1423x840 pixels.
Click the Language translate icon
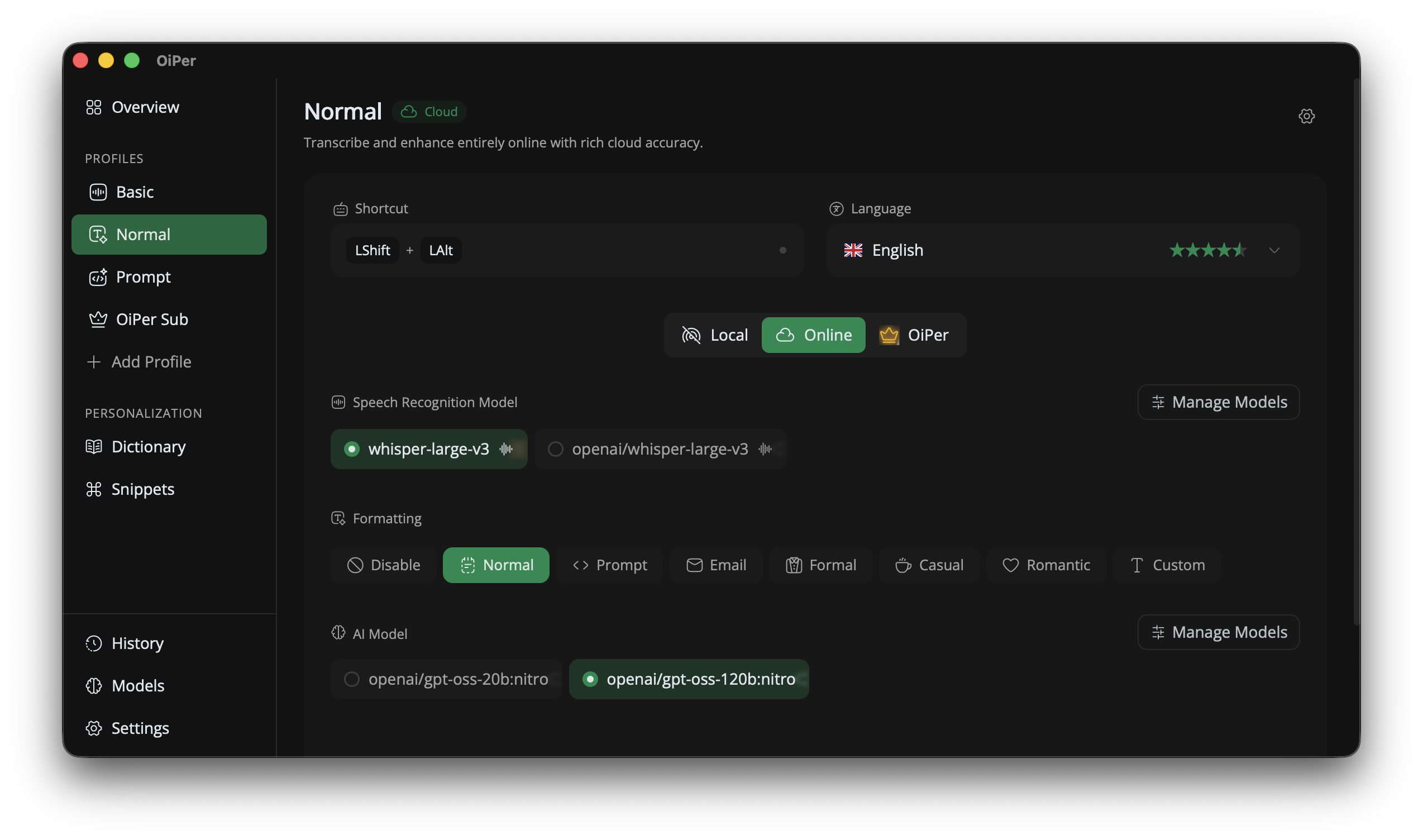click(x=836, y=208)
